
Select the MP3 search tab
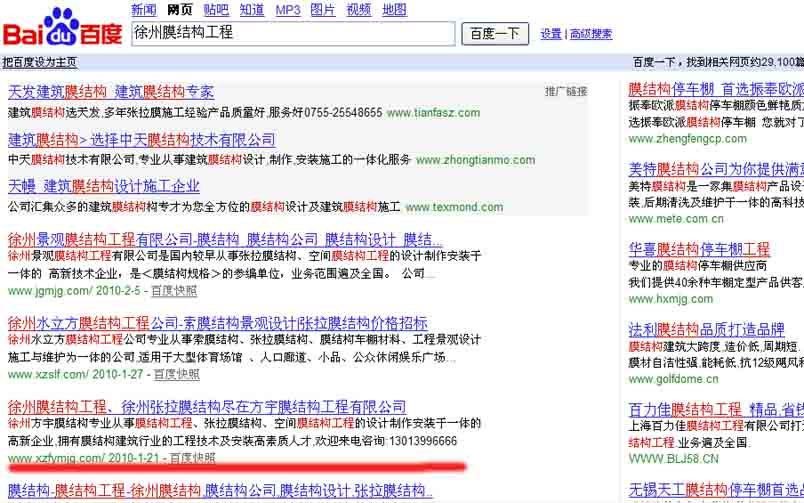pos(288,10)
